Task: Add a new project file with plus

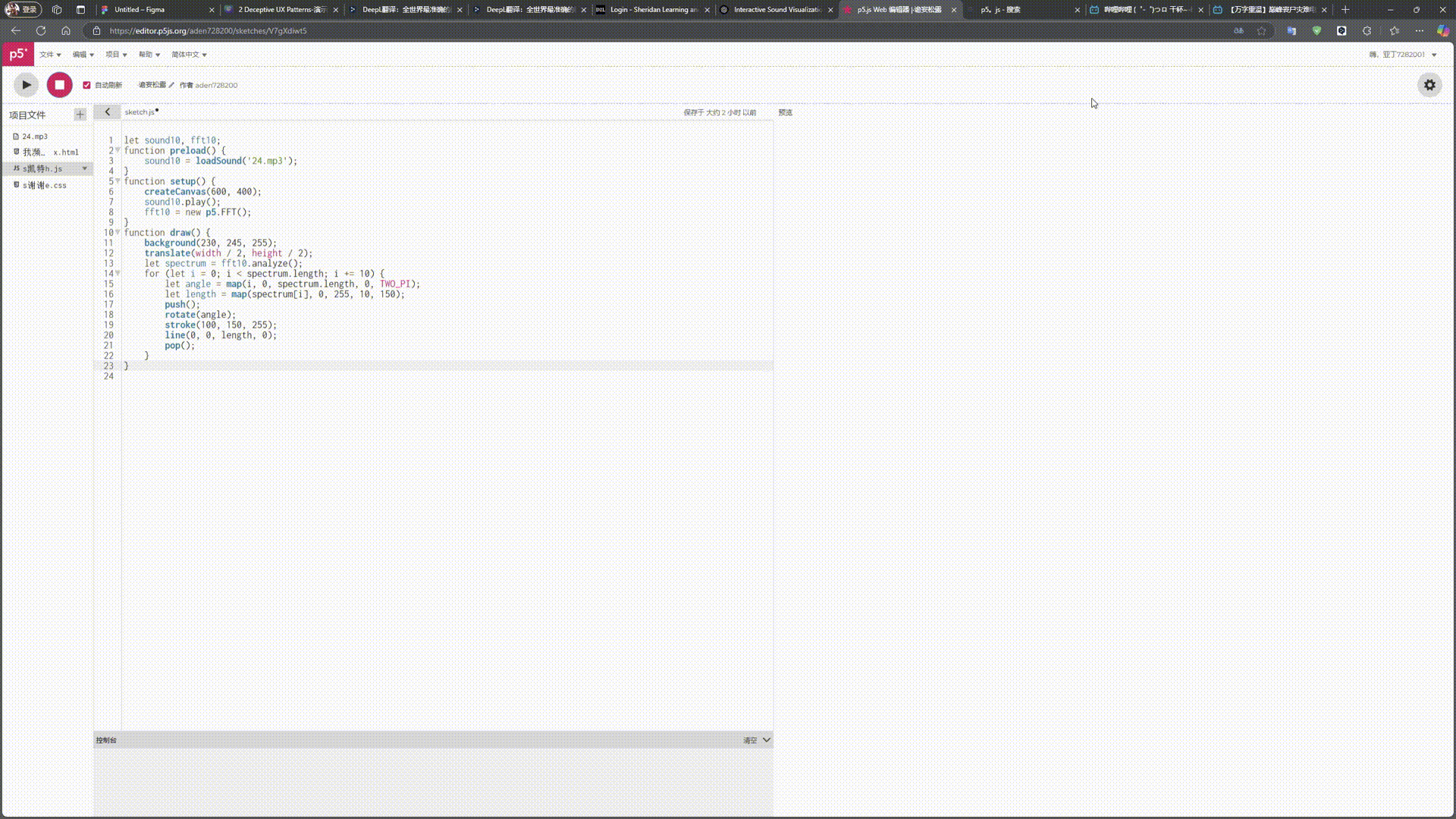Action: coord(80,115)
